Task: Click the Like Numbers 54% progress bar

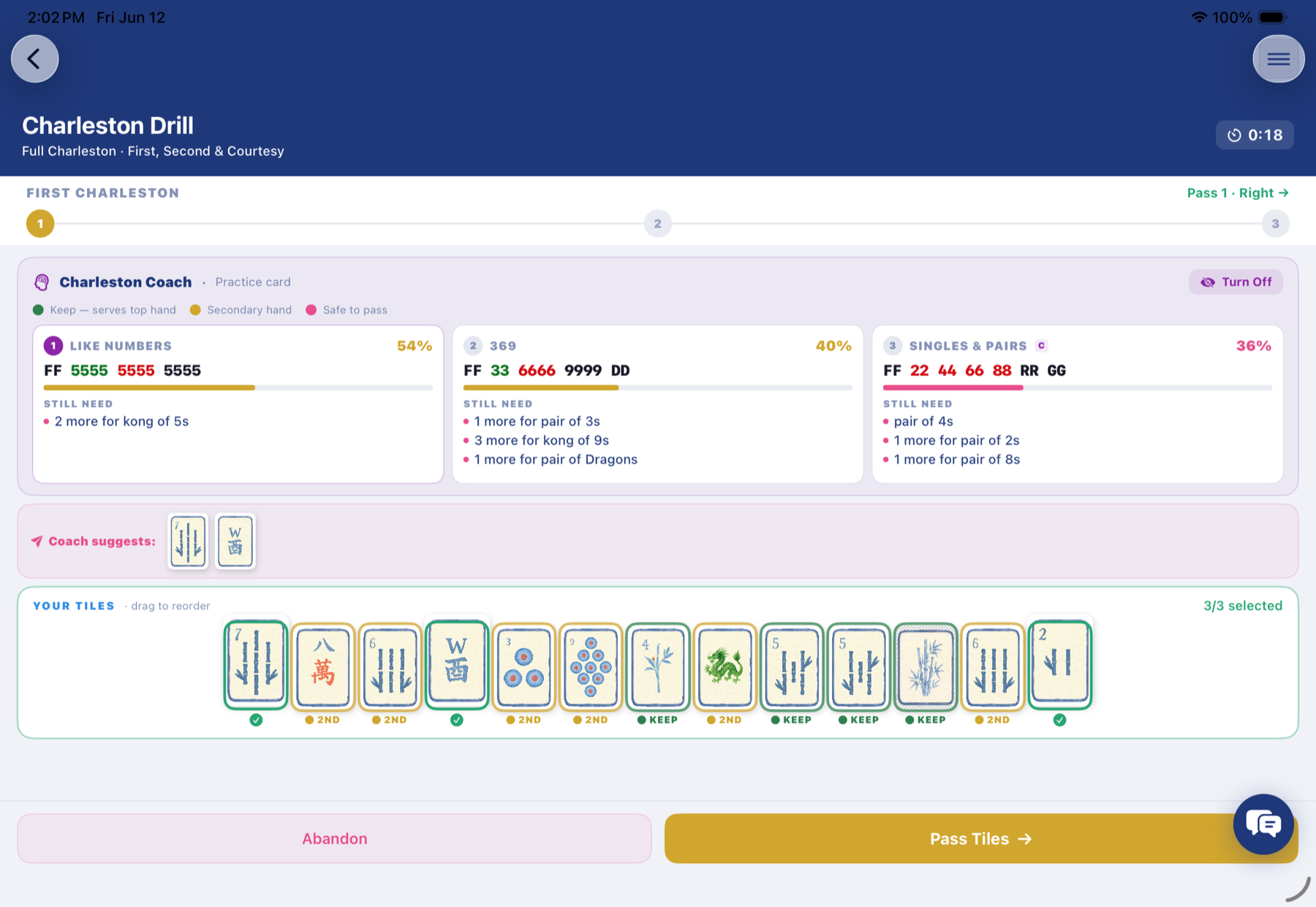Action: [x=238, y=388]
